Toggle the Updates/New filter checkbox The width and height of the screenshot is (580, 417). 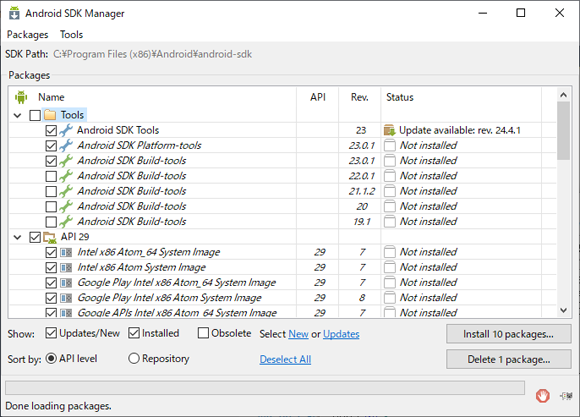(x=51, y=333)
